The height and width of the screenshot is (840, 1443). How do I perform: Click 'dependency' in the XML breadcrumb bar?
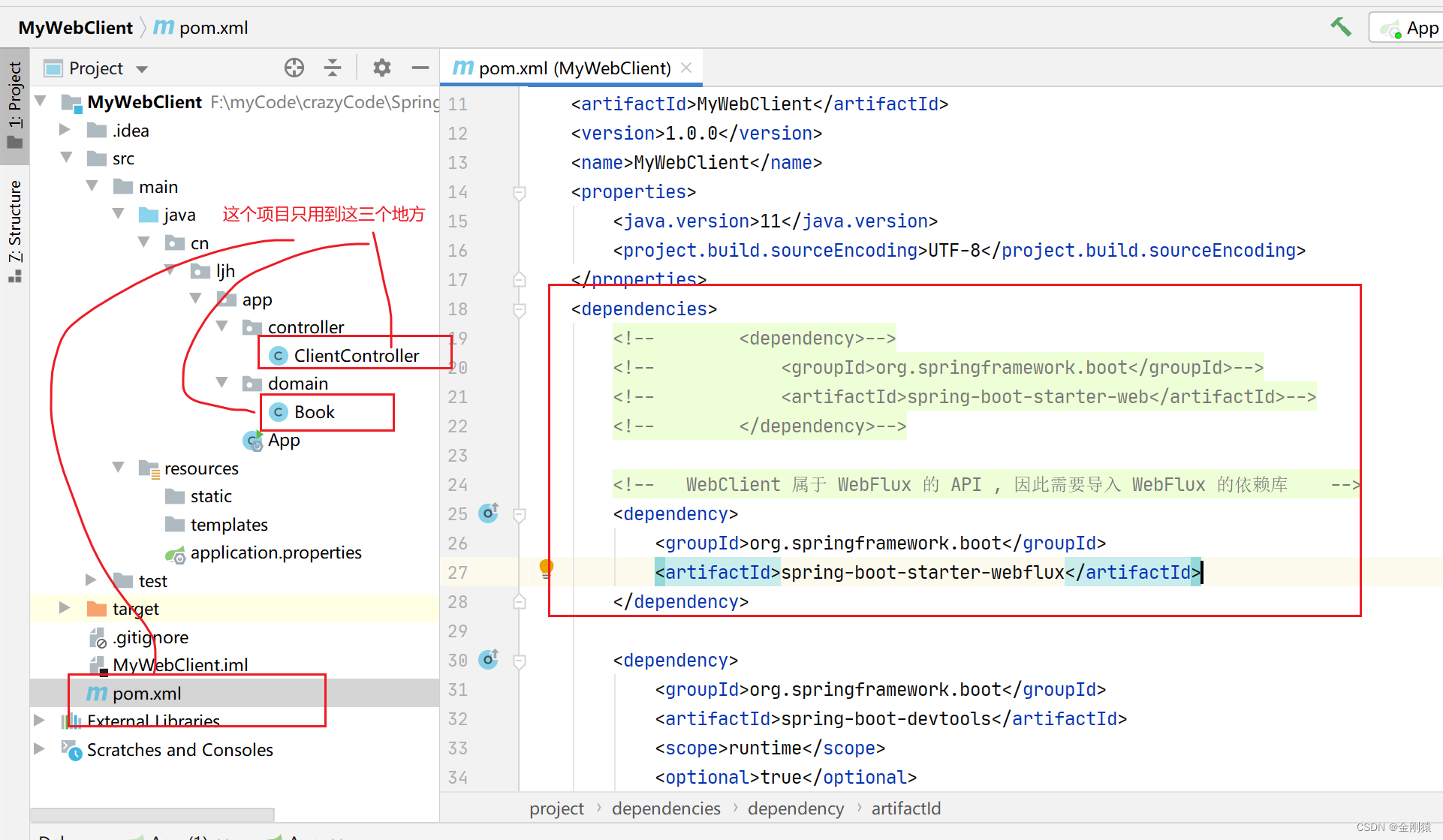pos(796,808)
